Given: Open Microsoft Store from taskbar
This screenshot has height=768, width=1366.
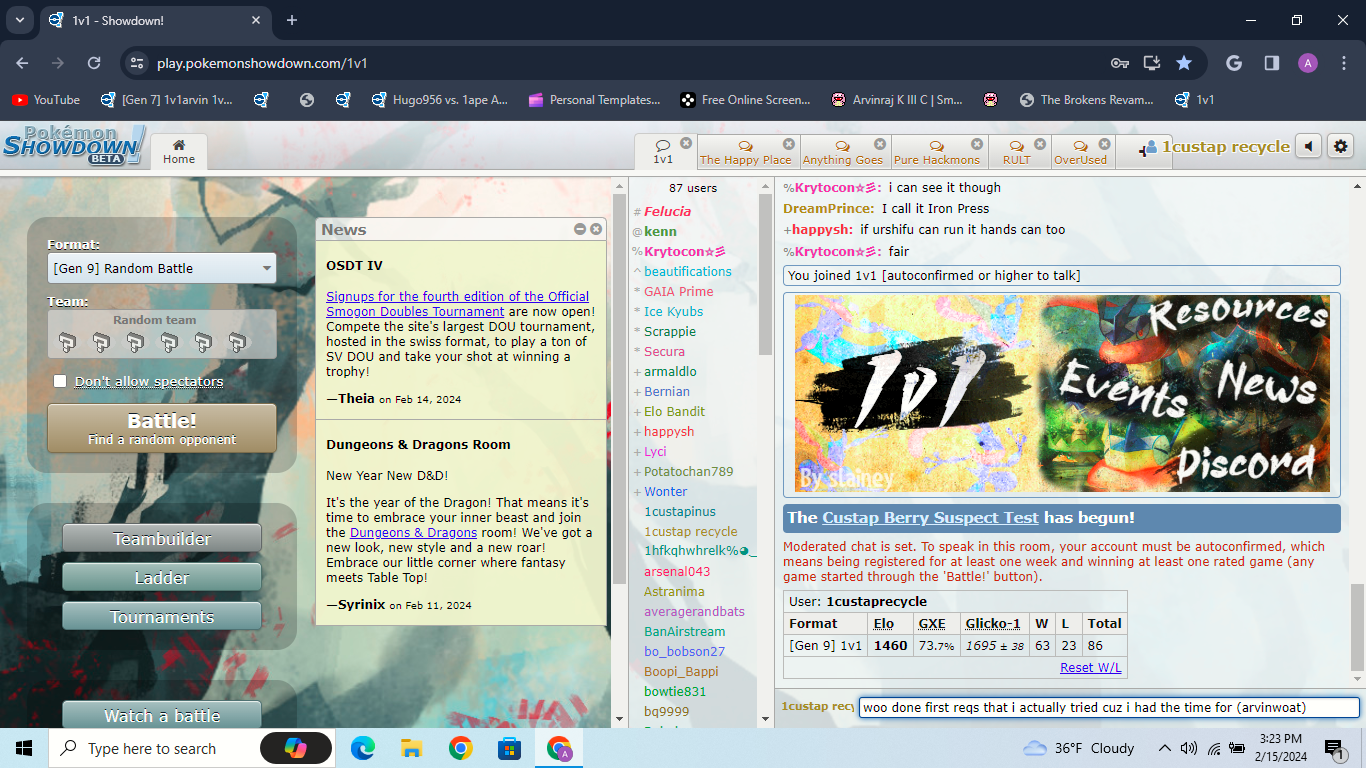Looking at the screenshot, I should click(509, 748).
